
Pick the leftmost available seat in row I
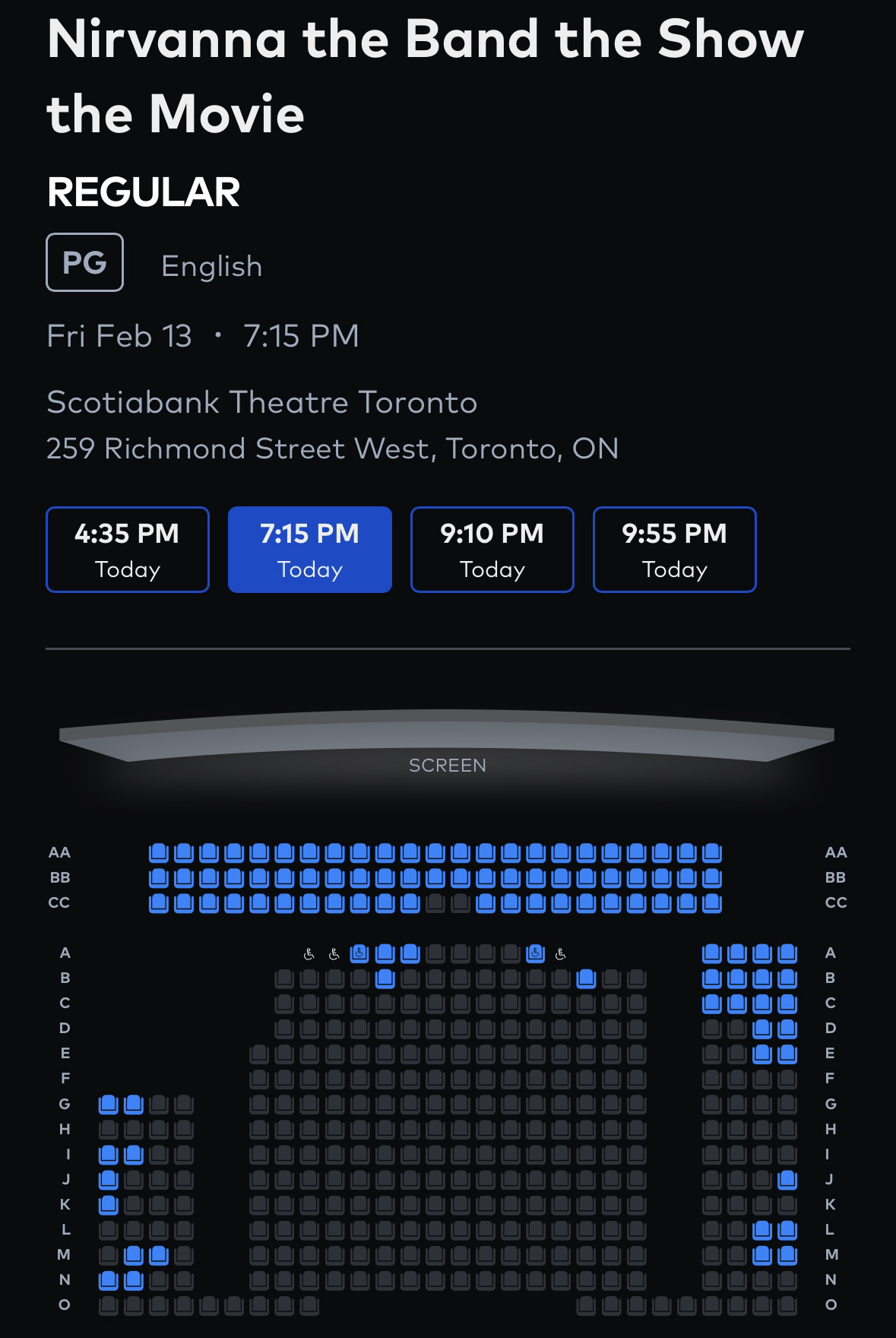[x=108, y=1155]
